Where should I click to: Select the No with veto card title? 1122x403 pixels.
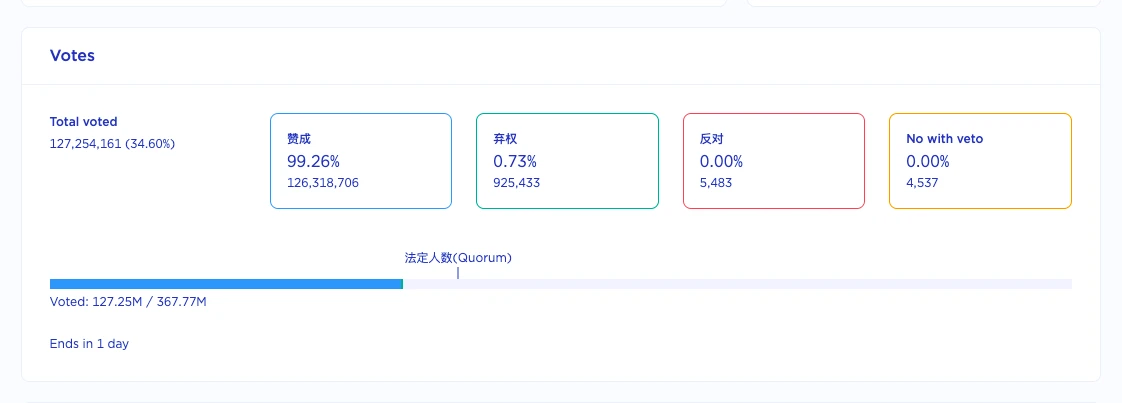[x=944, y=139]
